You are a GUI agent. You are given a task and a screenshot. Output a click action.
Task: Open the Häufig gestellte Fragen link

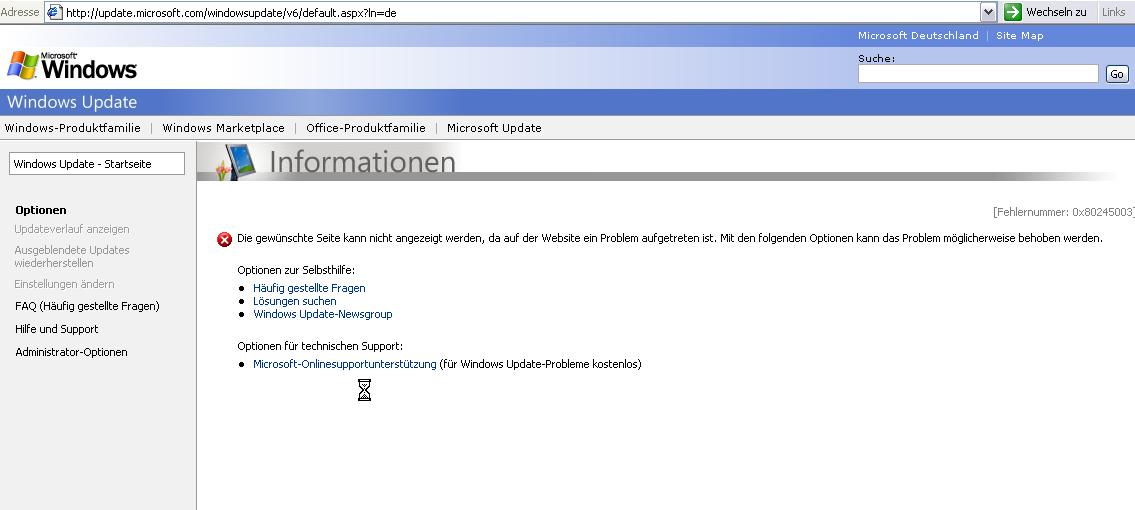(x=309, y=288)
